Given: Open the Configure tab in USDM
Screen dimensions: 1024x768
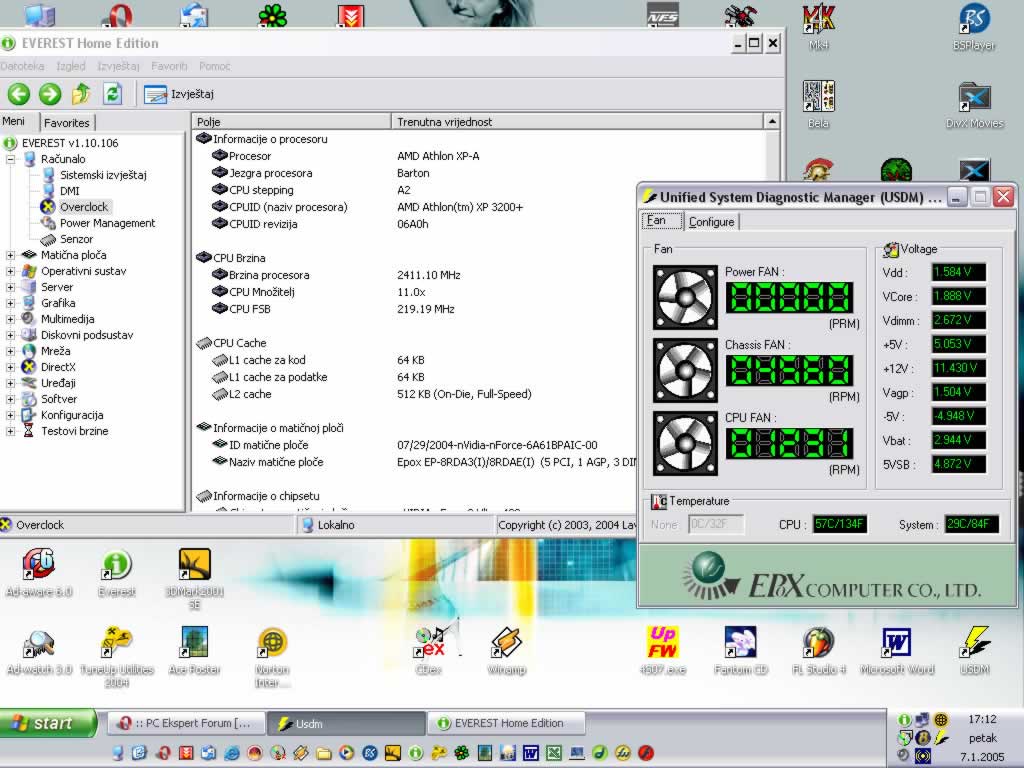Looking at the screenshot, I should point(711,222).
